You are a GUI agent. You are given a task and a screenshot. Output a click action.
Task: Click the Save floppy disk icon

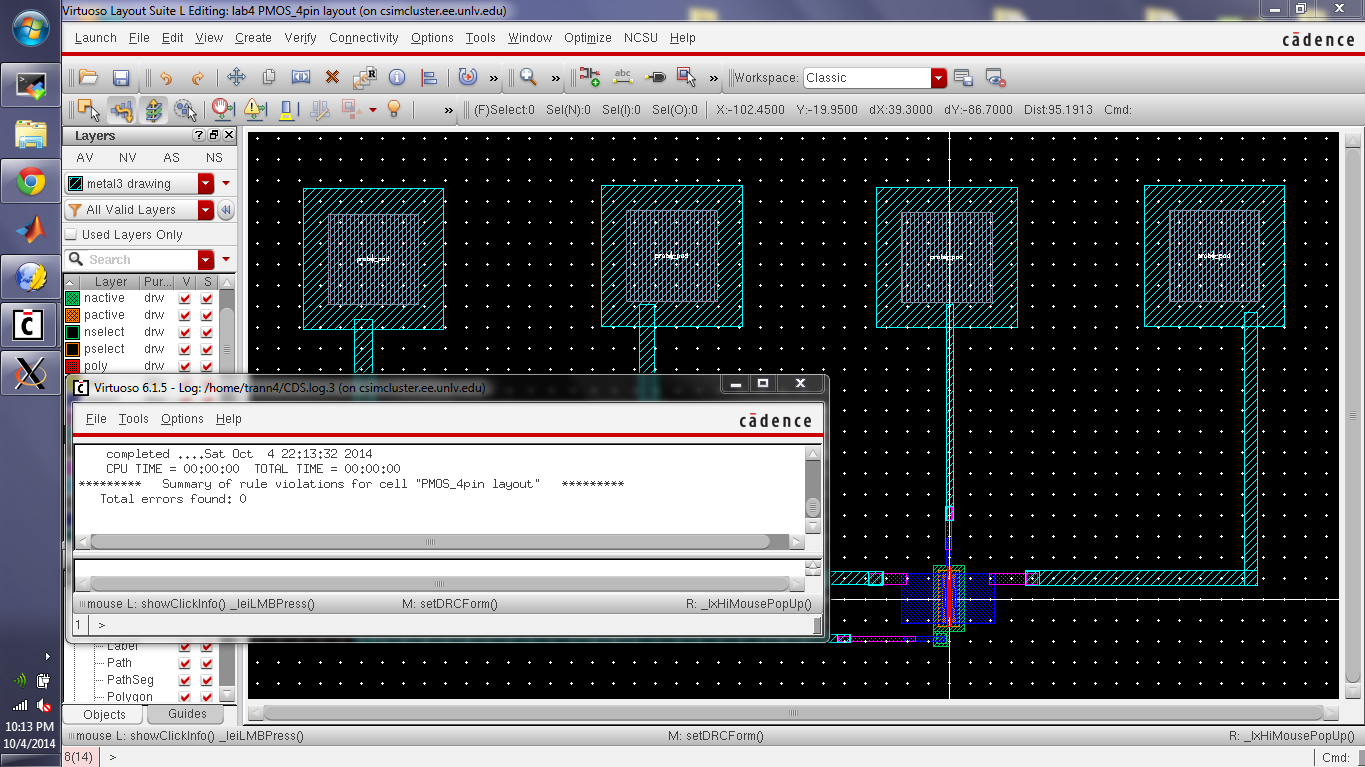tap(121, 77)
